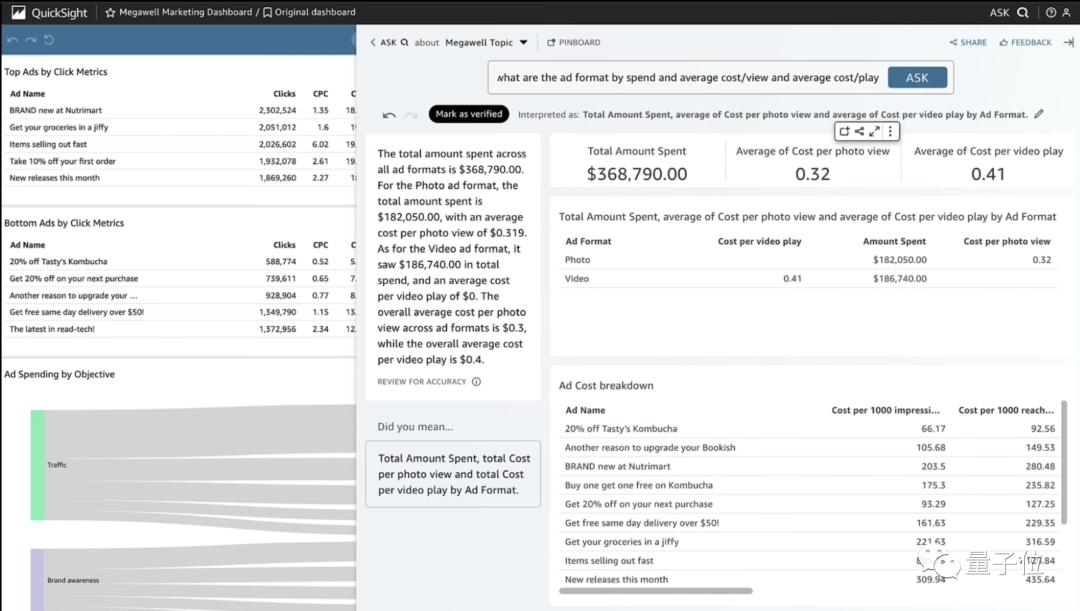This screenshot has width=1080, height=611.
Task: Click the $182,050.00 amount cell
Action: pos(900,260)
